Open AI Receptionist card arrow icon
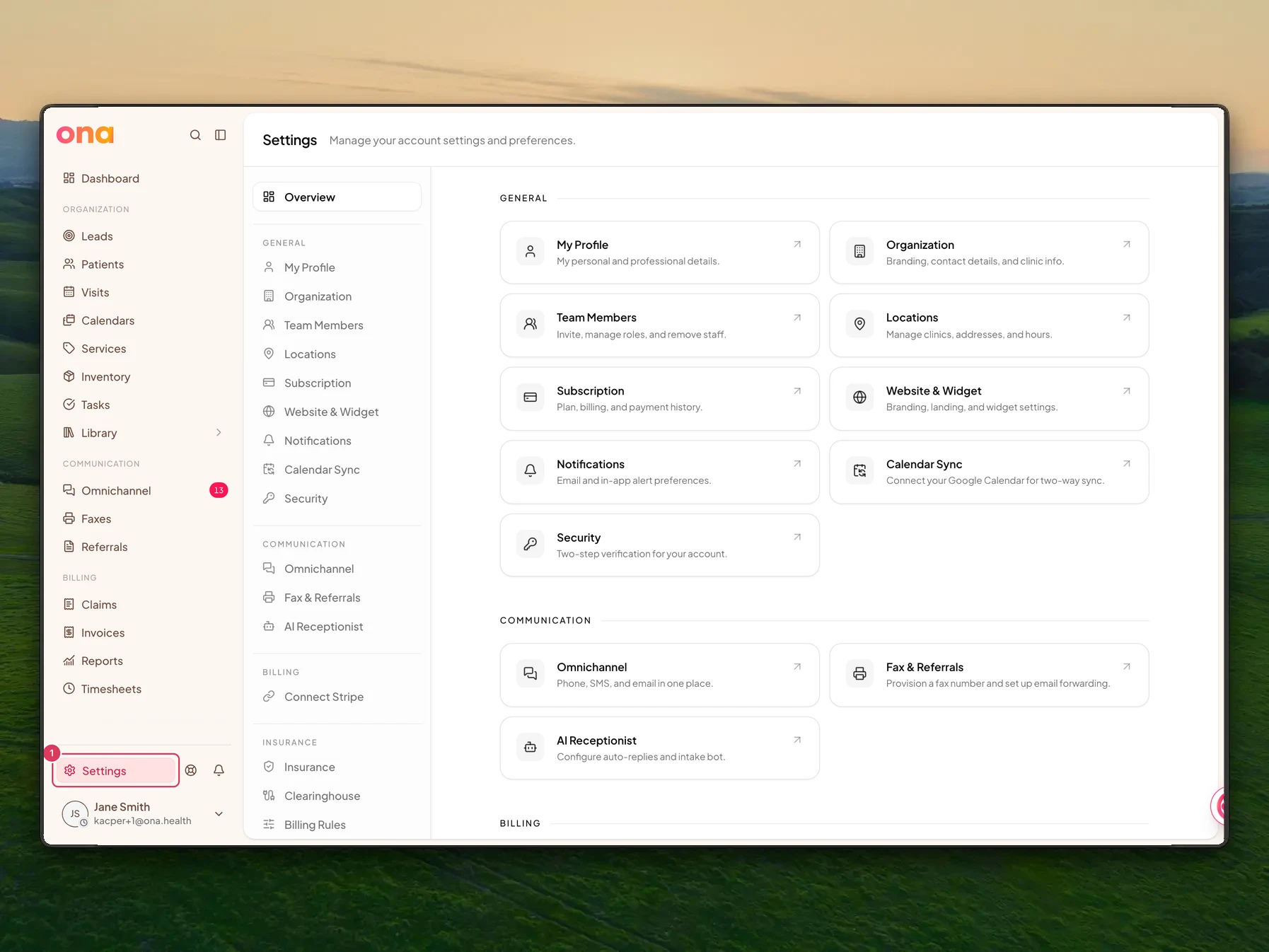 click(797, 741)
